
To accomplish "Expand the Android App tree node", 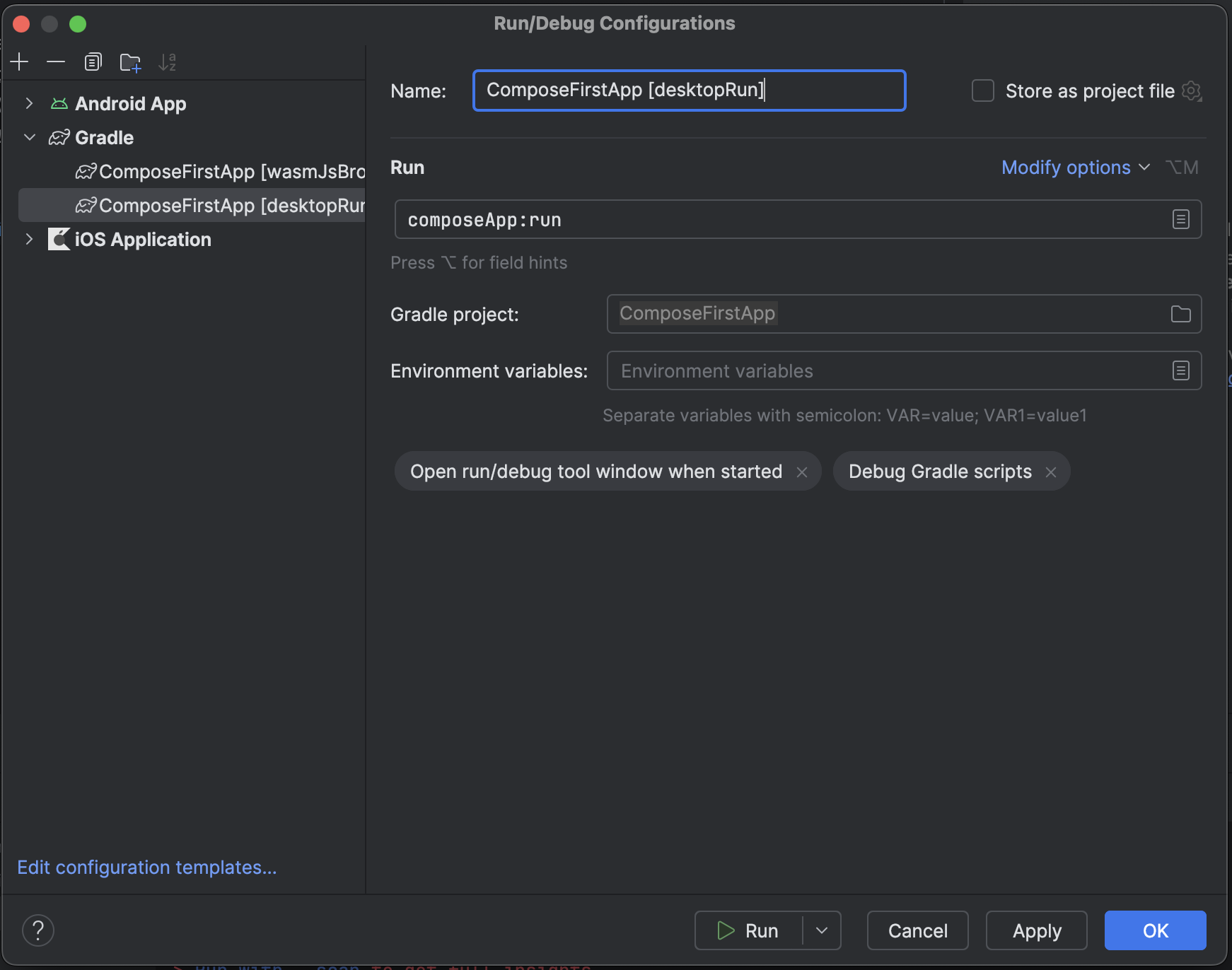I will tap(29, 103).
